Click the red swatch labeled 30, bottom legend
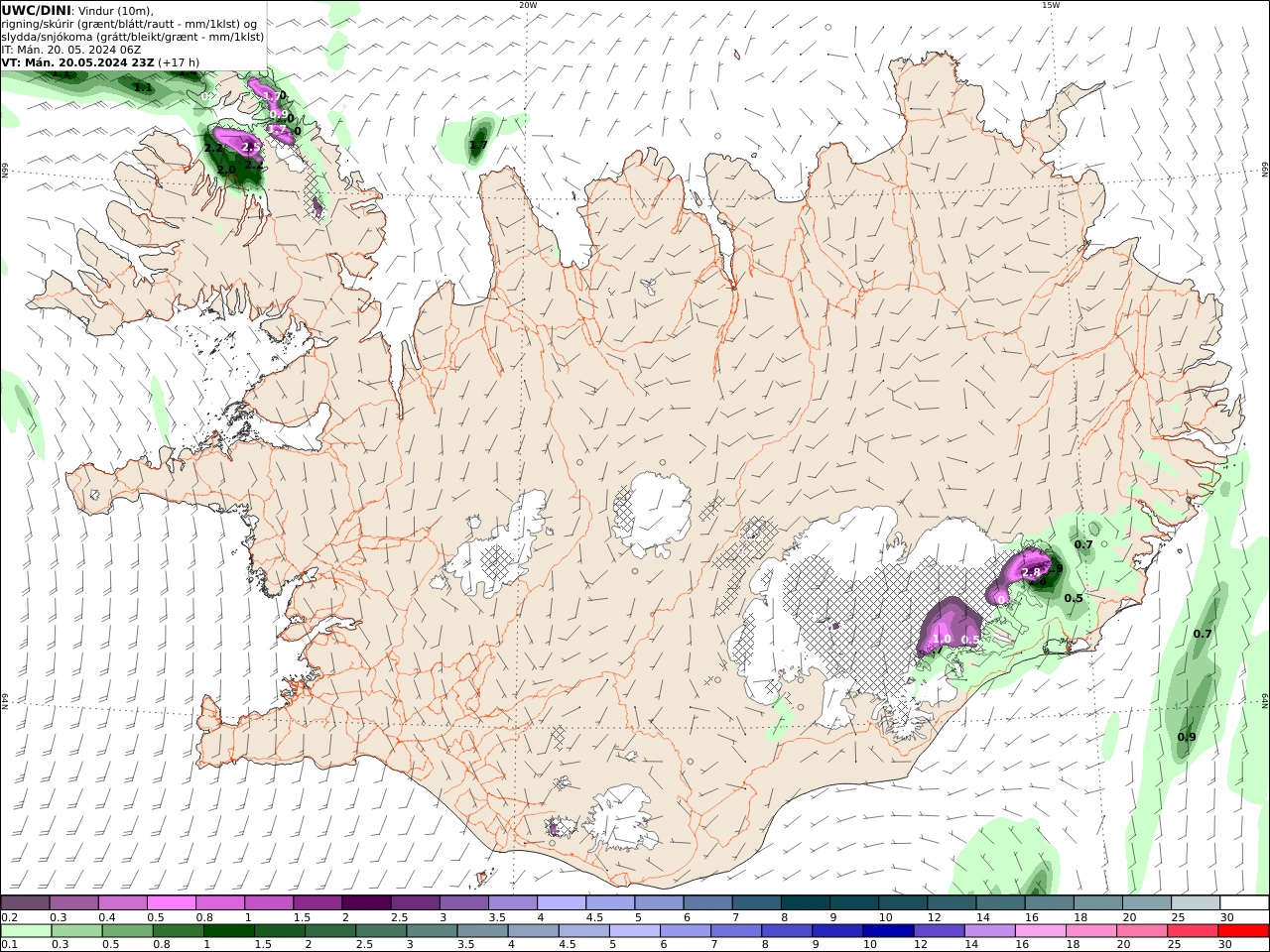 (1244, 930)
